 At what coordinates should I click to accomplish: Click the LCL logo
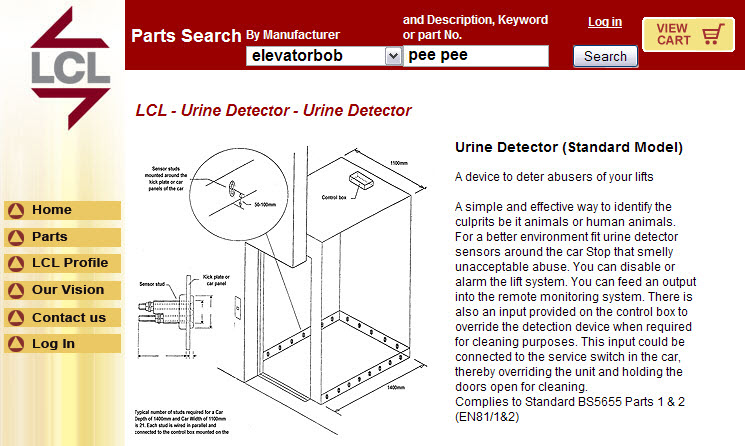point(70,68)
